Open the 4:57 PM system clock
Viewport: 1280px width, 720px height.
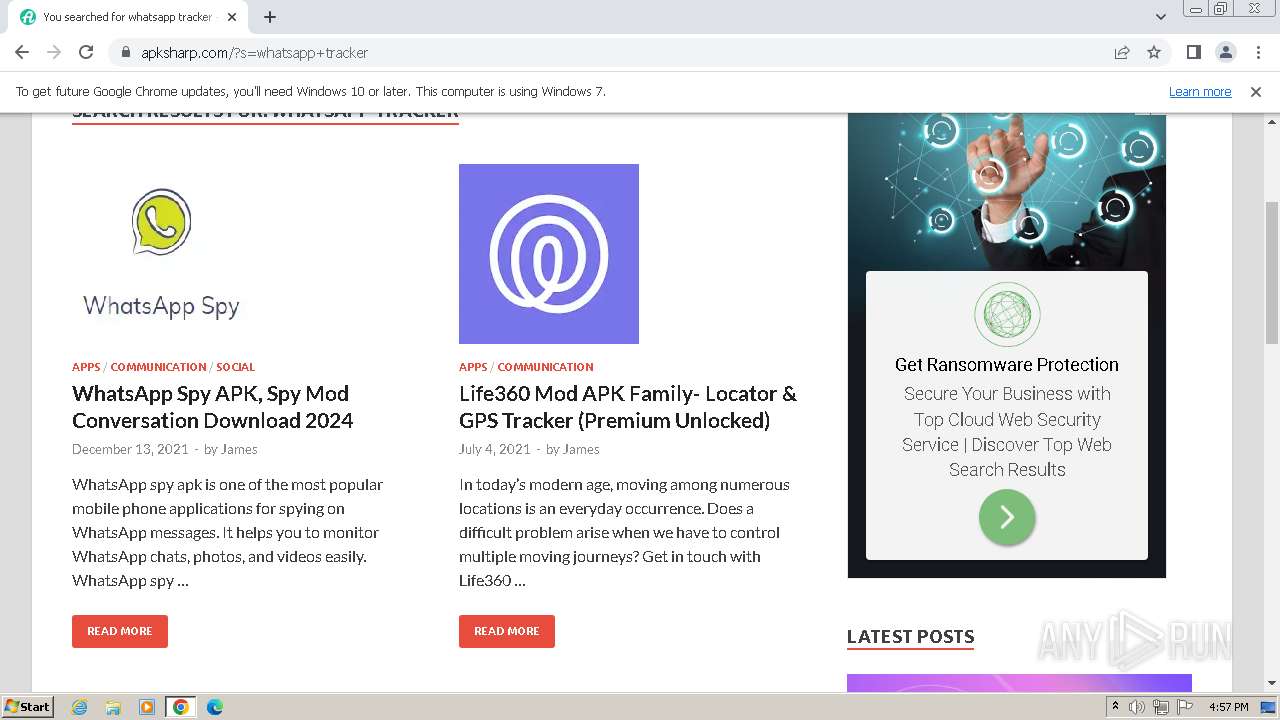[1228, 707]
